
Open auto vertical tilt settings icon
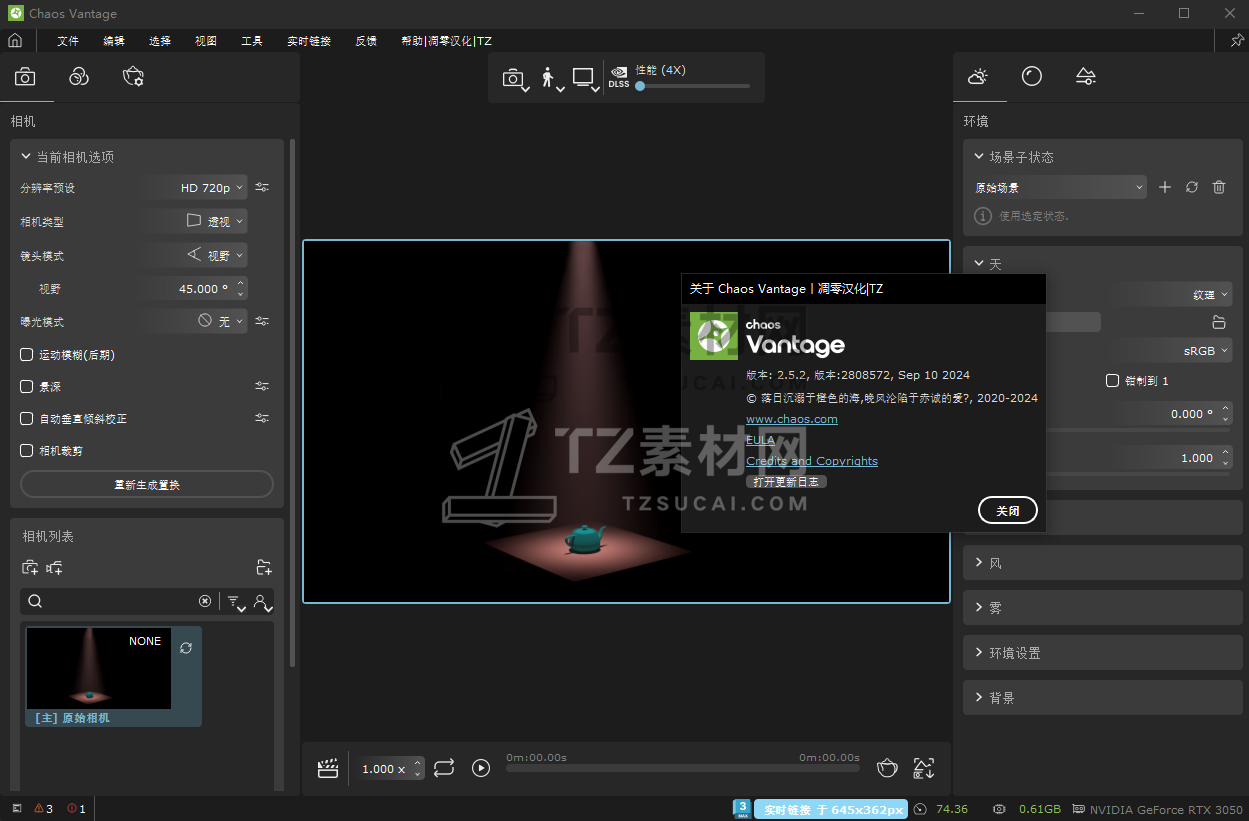tap(262, 418)
